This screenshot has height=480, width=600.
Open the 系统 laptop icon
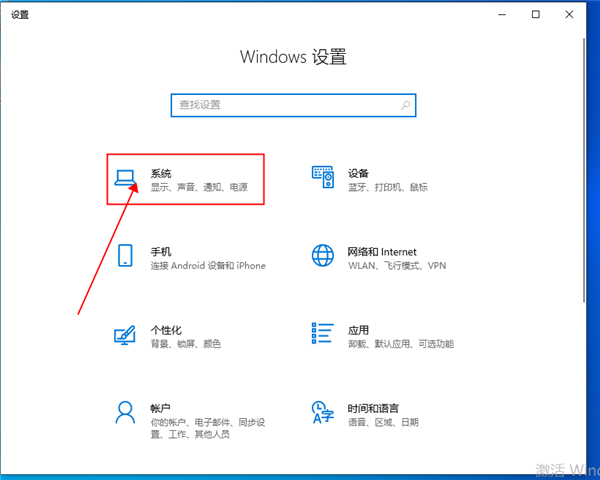pyautogui.click(x=125, y=178)
